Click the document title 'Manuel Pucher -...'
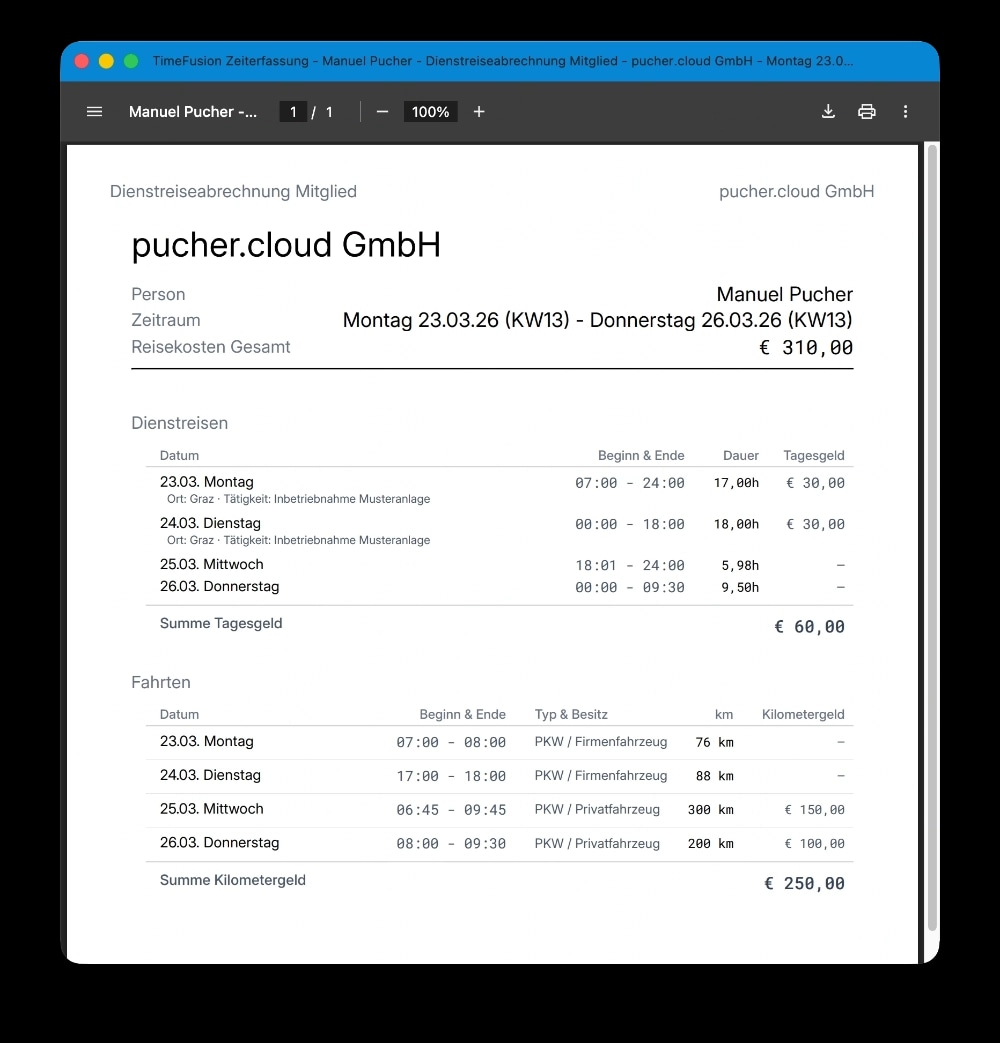1000x1043 pixels. click(193, 112)
